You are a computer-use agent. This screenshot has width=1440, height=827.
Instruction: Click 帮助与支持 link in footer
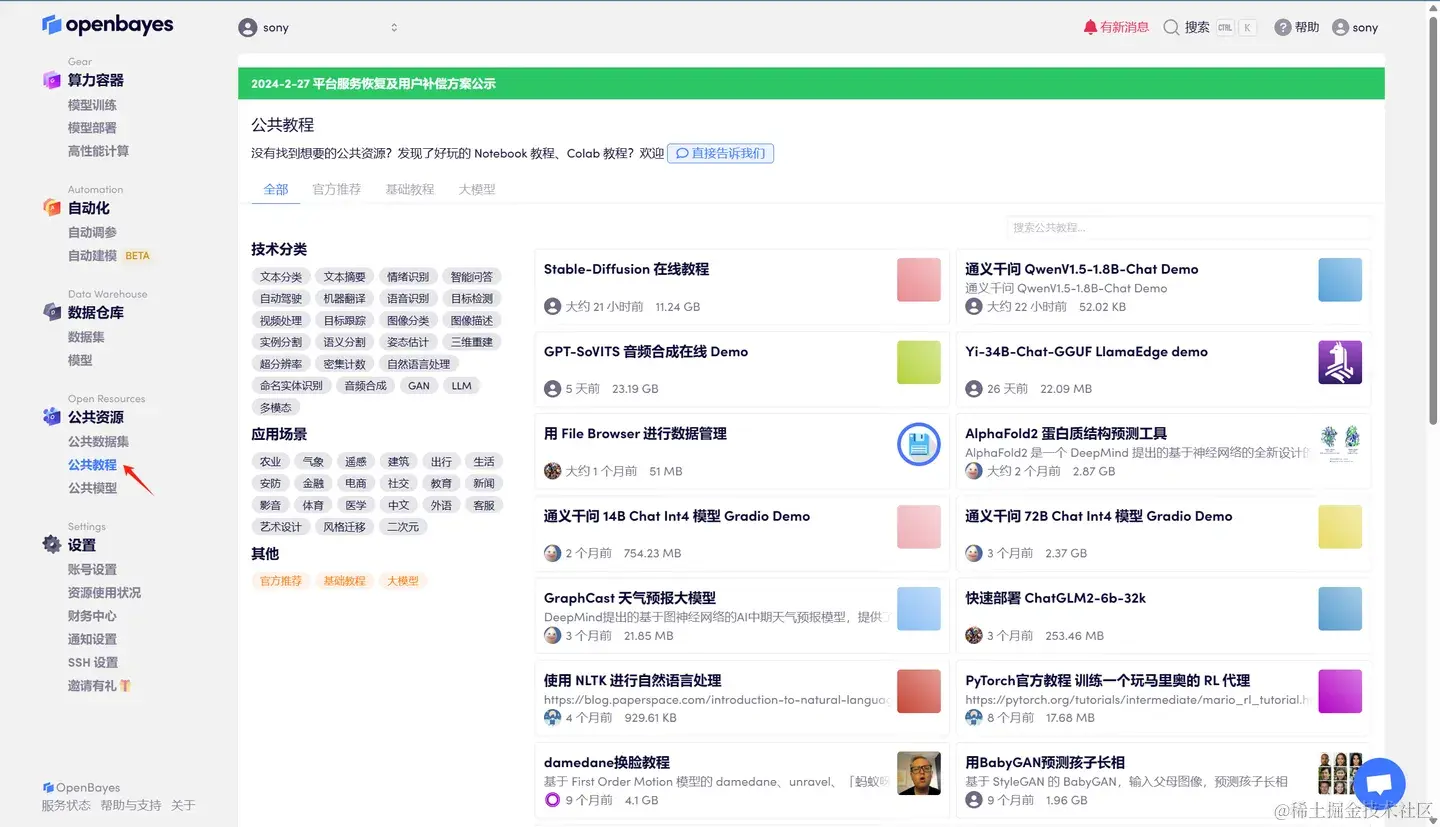131,805
